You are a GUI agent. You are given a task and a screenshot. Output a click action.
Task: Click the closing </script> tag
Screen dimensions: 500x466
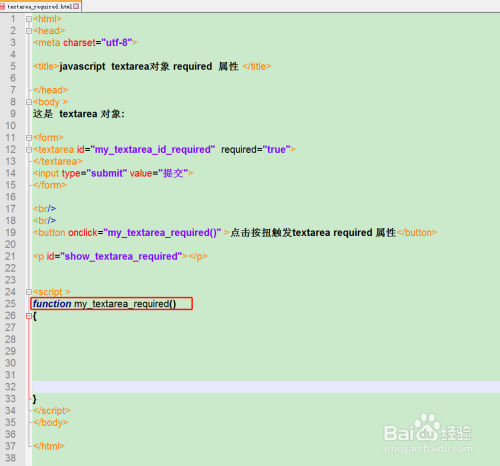click(52, 411)
